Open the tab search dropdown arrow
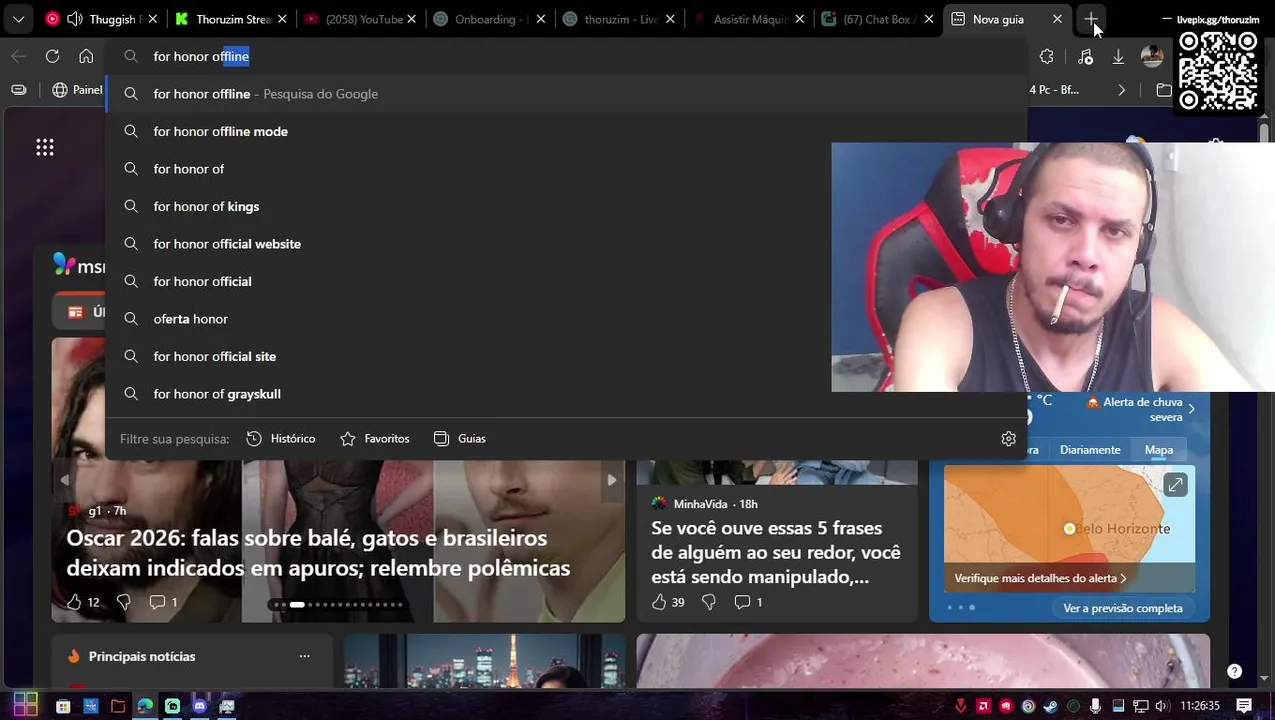 click(x=18, y=19)
